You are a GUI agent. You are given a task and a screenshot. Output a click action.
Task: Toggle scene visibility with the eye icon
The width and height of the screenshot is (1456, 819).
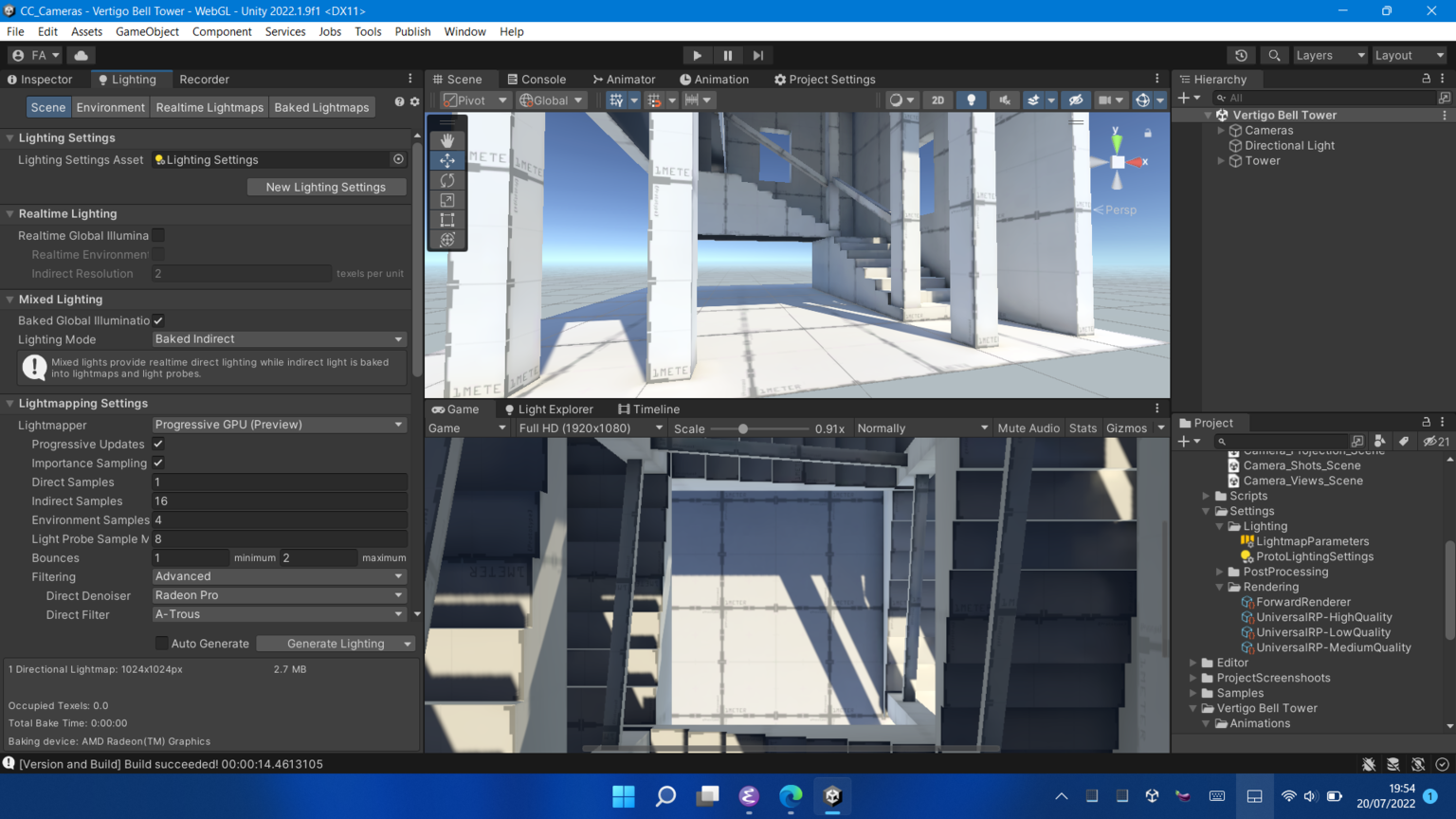(1076, 100)
